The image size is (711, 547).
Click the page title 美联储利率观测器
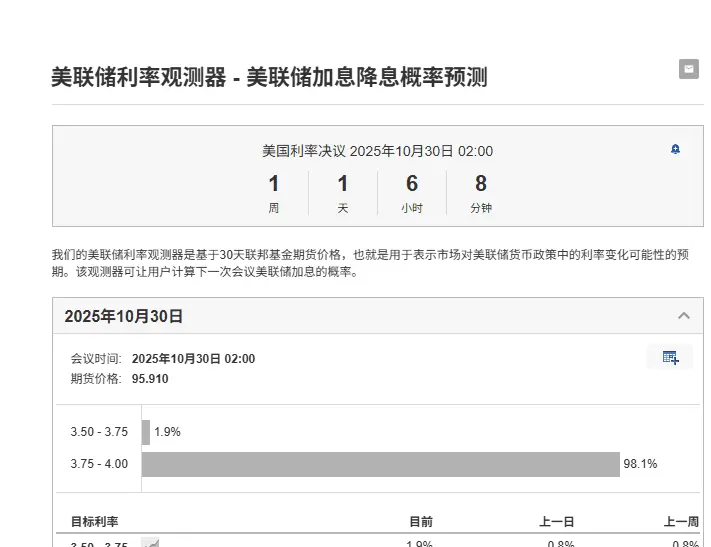(269, 77)
